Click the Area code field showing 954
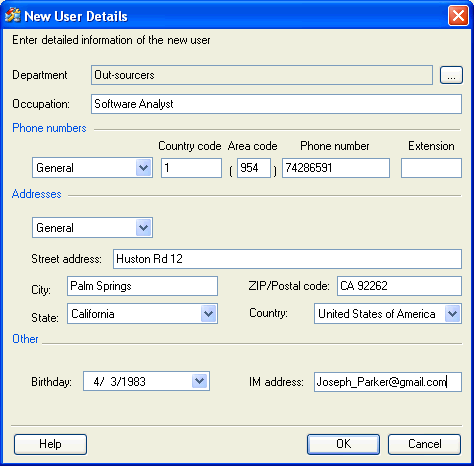 click(254, 168)
